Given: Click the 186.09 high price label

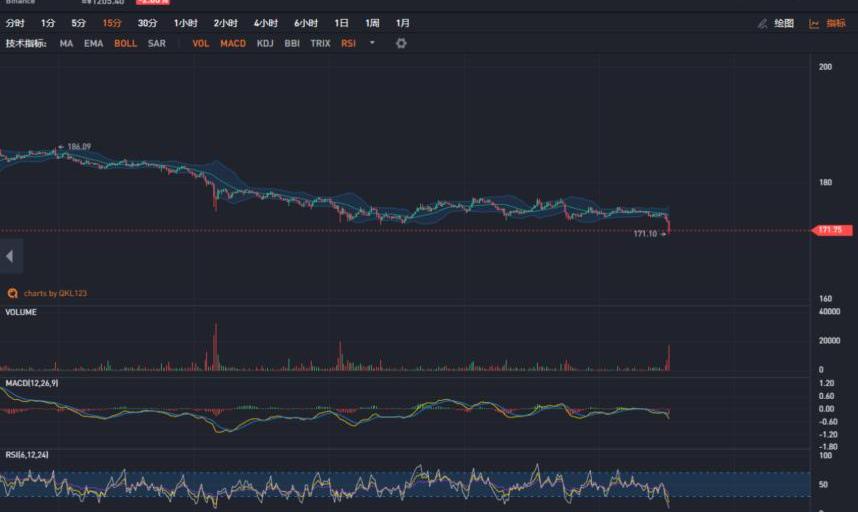Looking at the screenshot, I should (x=79, y=147).
